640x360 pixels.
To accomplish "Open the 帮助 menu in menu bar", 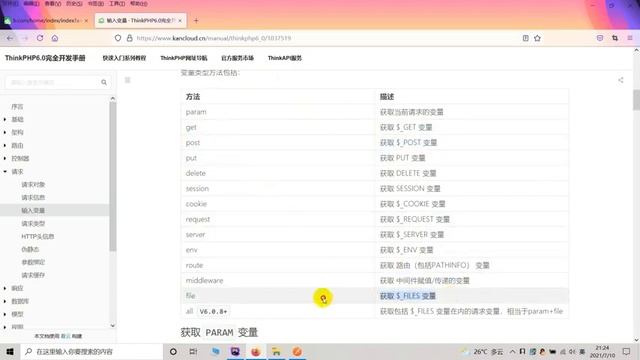I will [138, 4].
